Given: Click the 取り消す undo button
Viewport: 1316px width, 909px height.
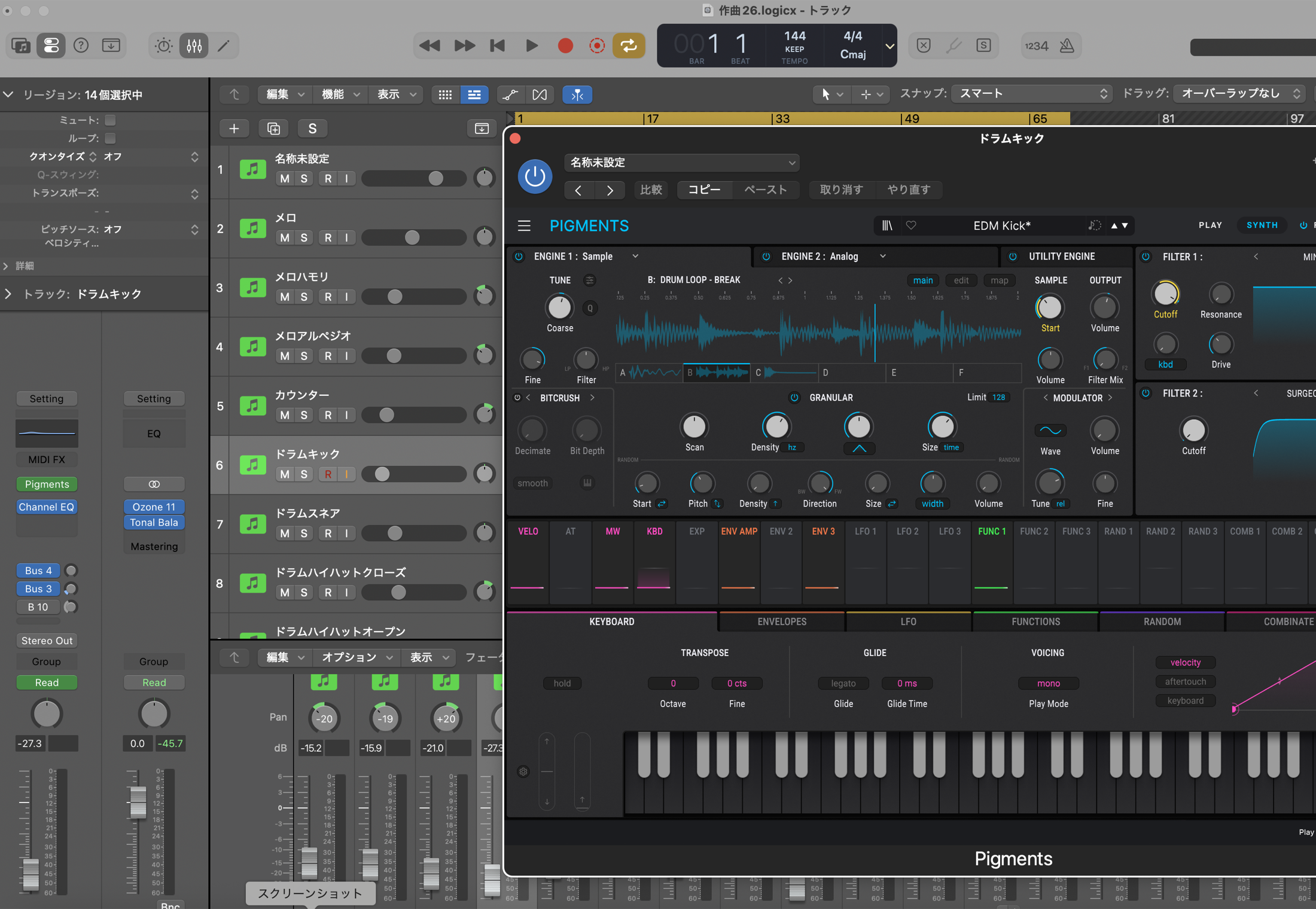Looking at the screenshot, I should coord(841,190).
